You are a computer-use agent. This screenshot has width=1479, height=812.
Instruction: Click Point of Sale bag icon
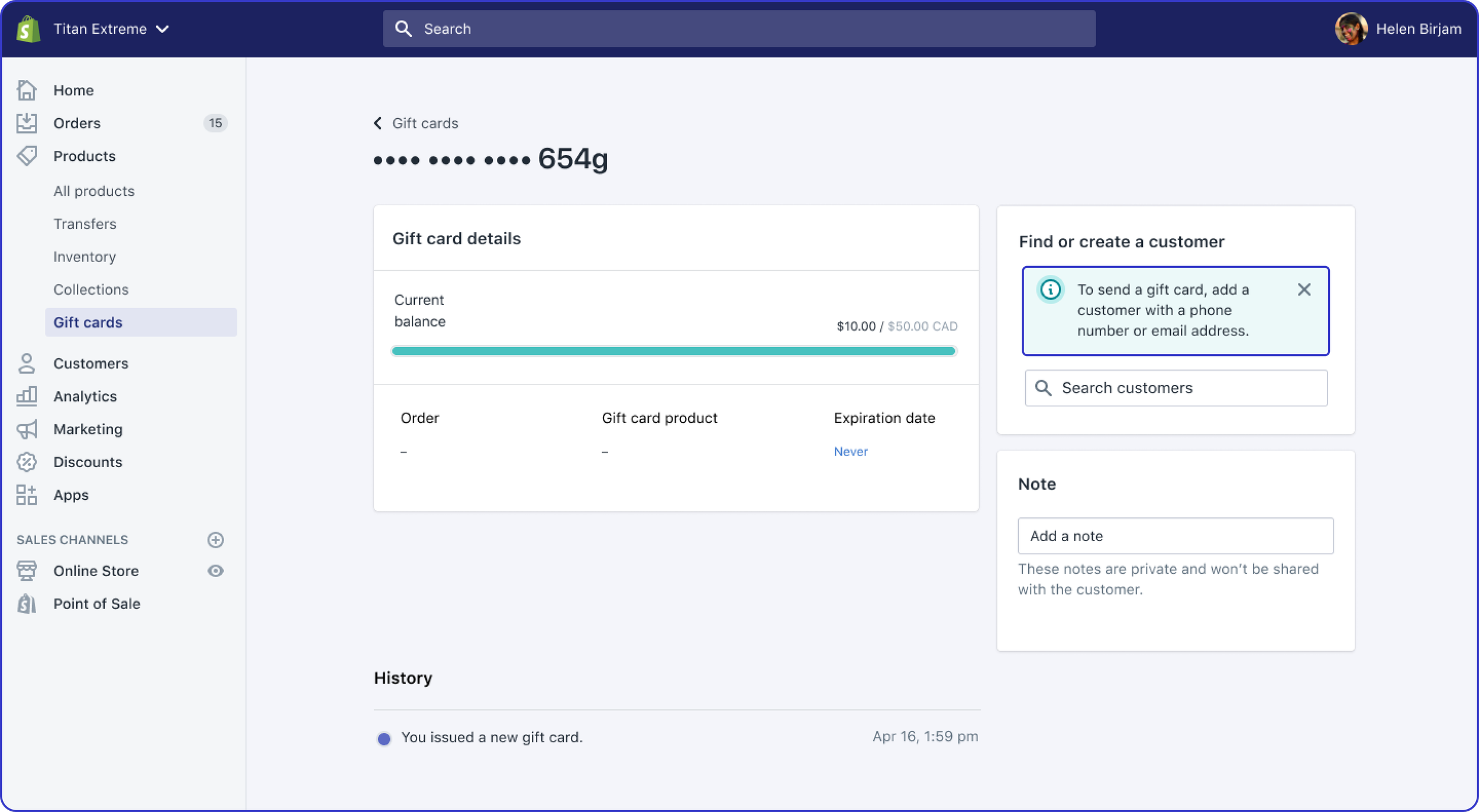click(27, 604)
